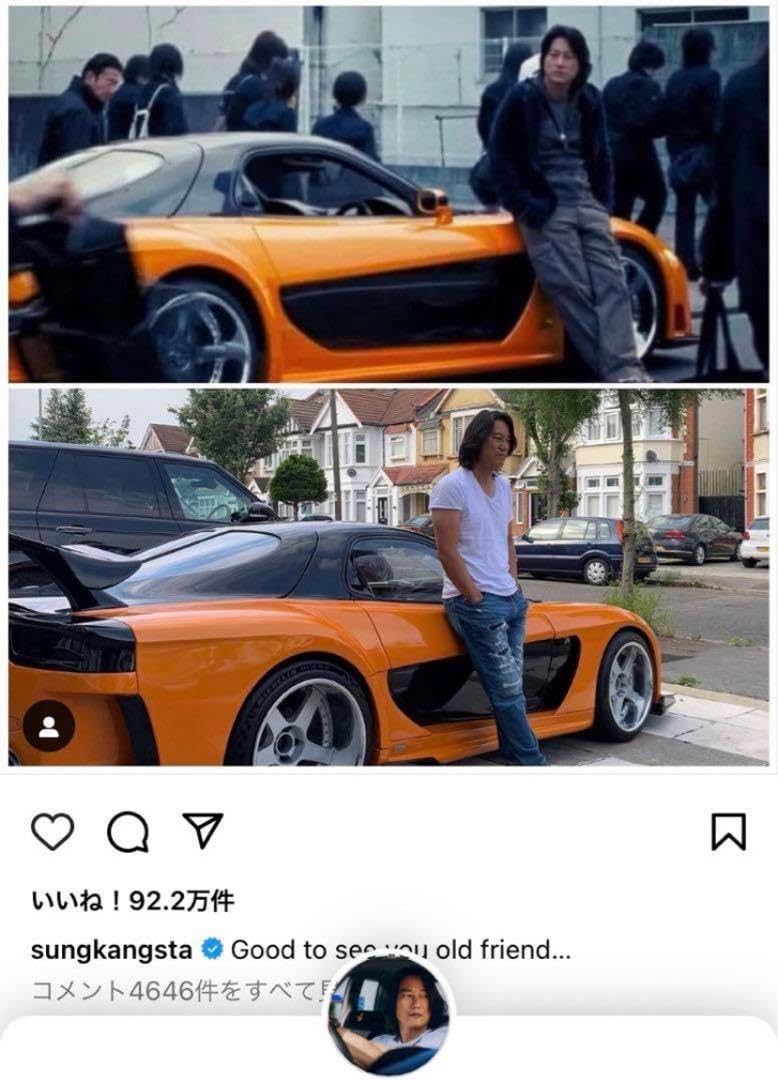Tap the white bottom sheet panel
The height and width of the screenshot is (1080, 778).
click(389, 1048)
